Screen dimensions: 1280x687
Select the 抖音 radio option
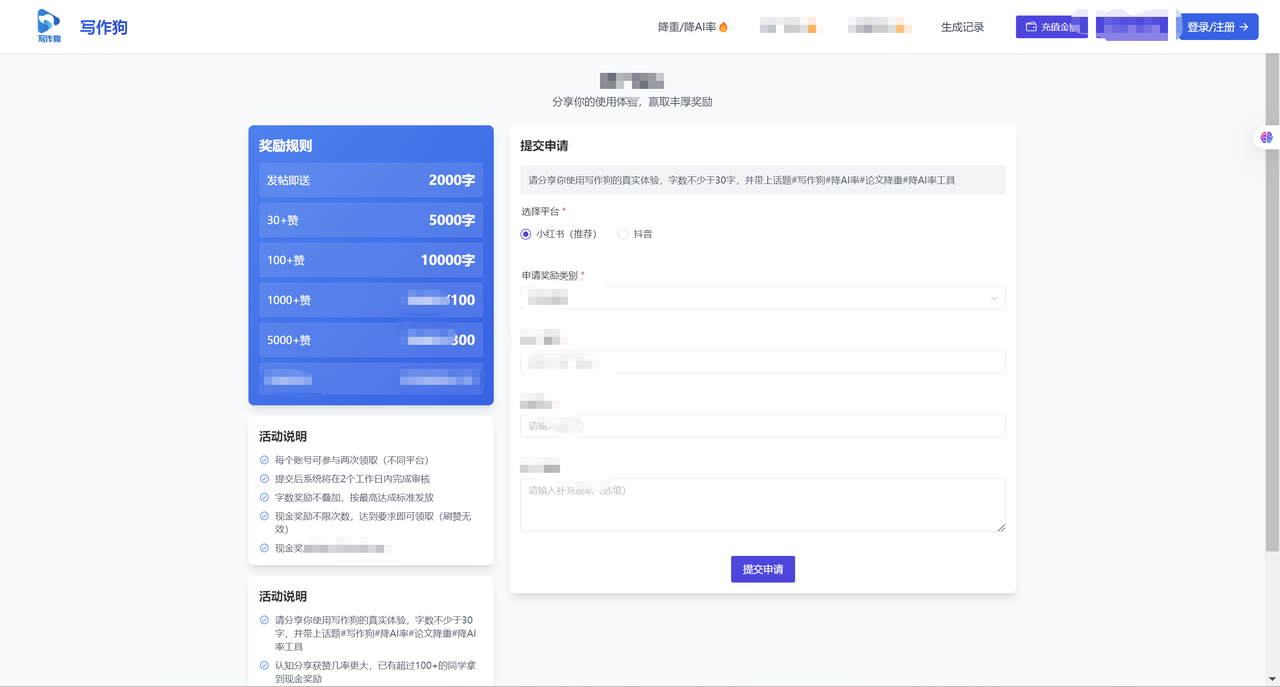pos(635,234)
